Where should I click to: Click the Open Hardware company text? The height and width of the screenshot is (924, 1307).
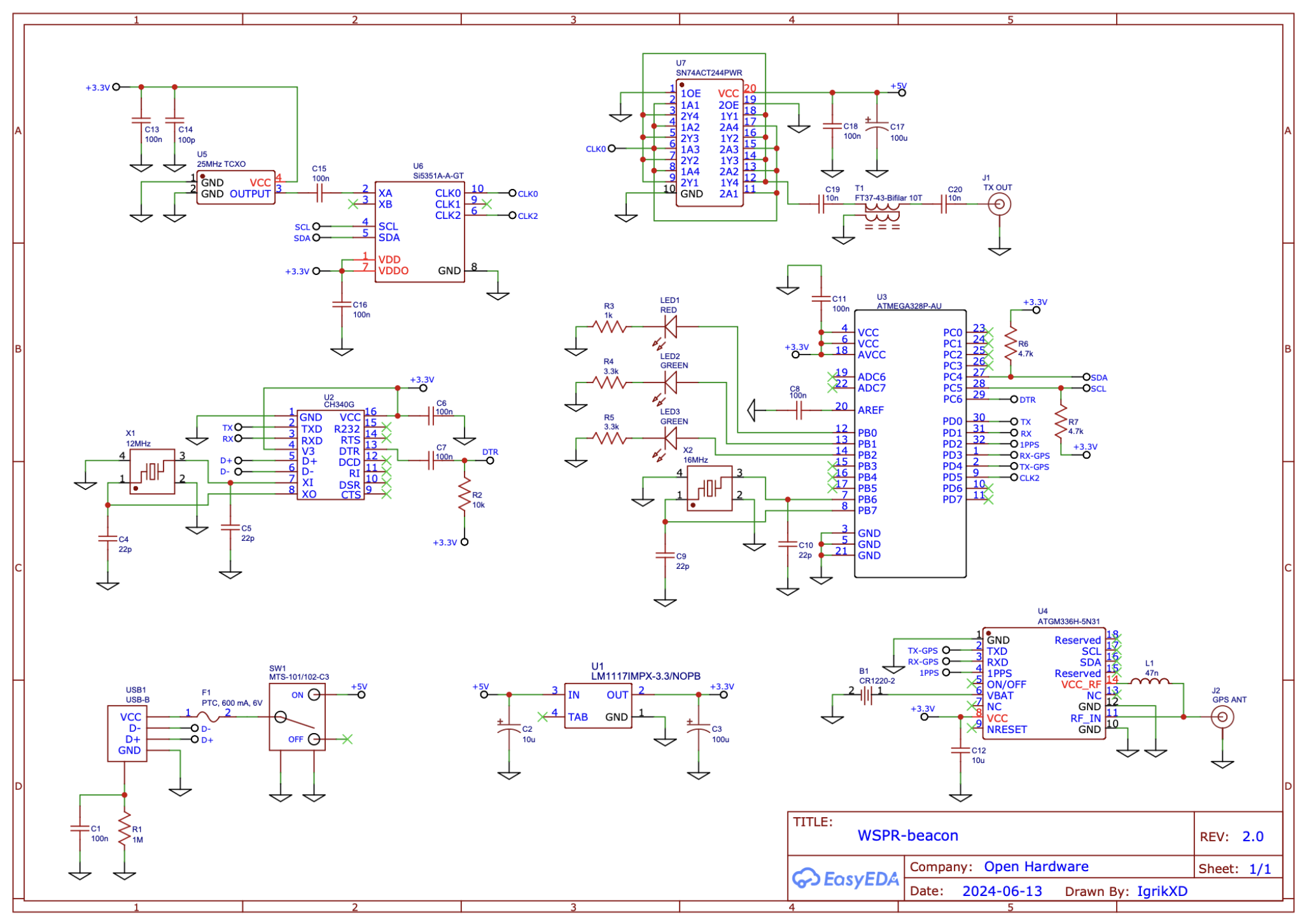(x=1036, y=867)
